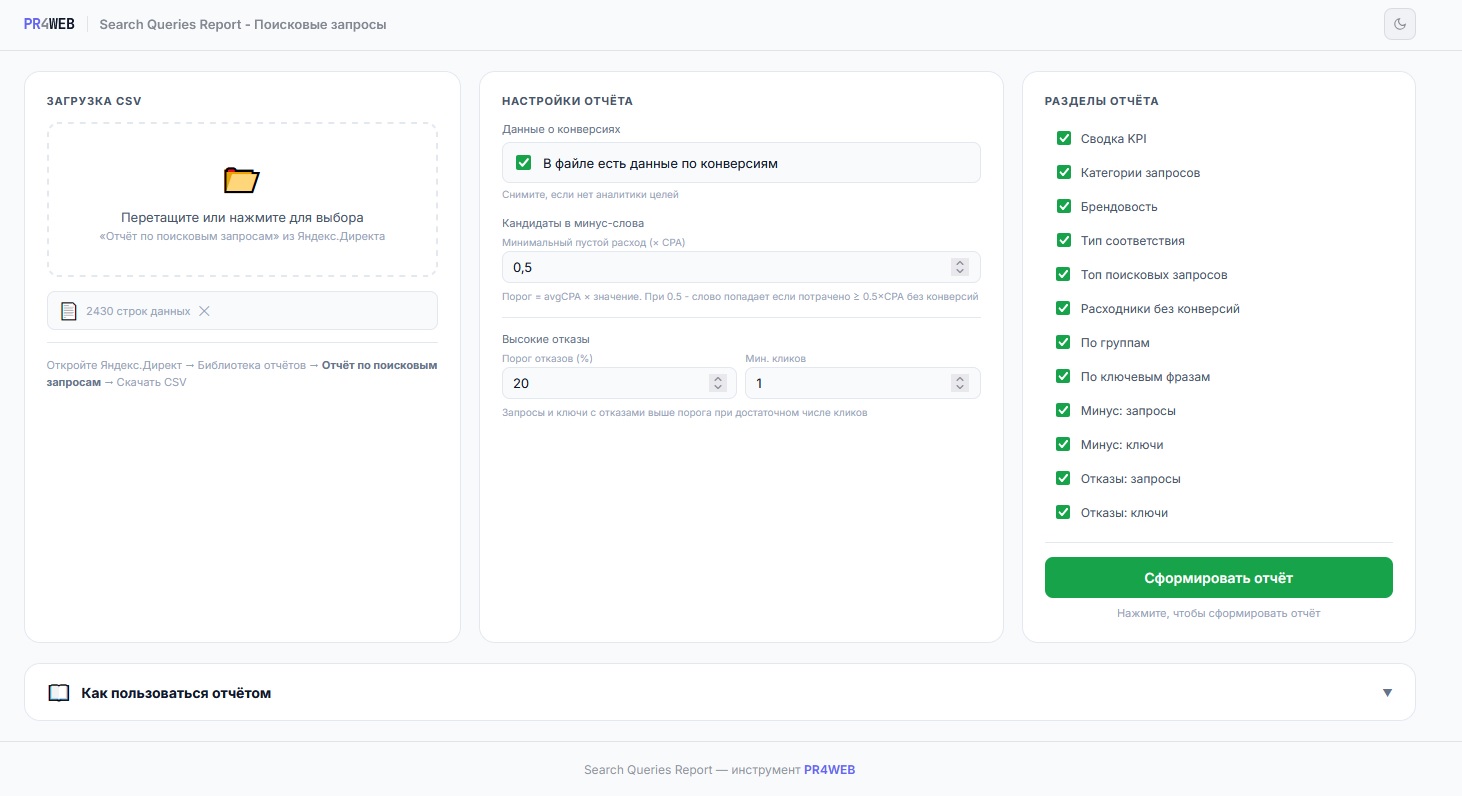Toggle dark mode with the moon icon
The width and height of the screenshot is (1462, 796).
coord(1400,24)
